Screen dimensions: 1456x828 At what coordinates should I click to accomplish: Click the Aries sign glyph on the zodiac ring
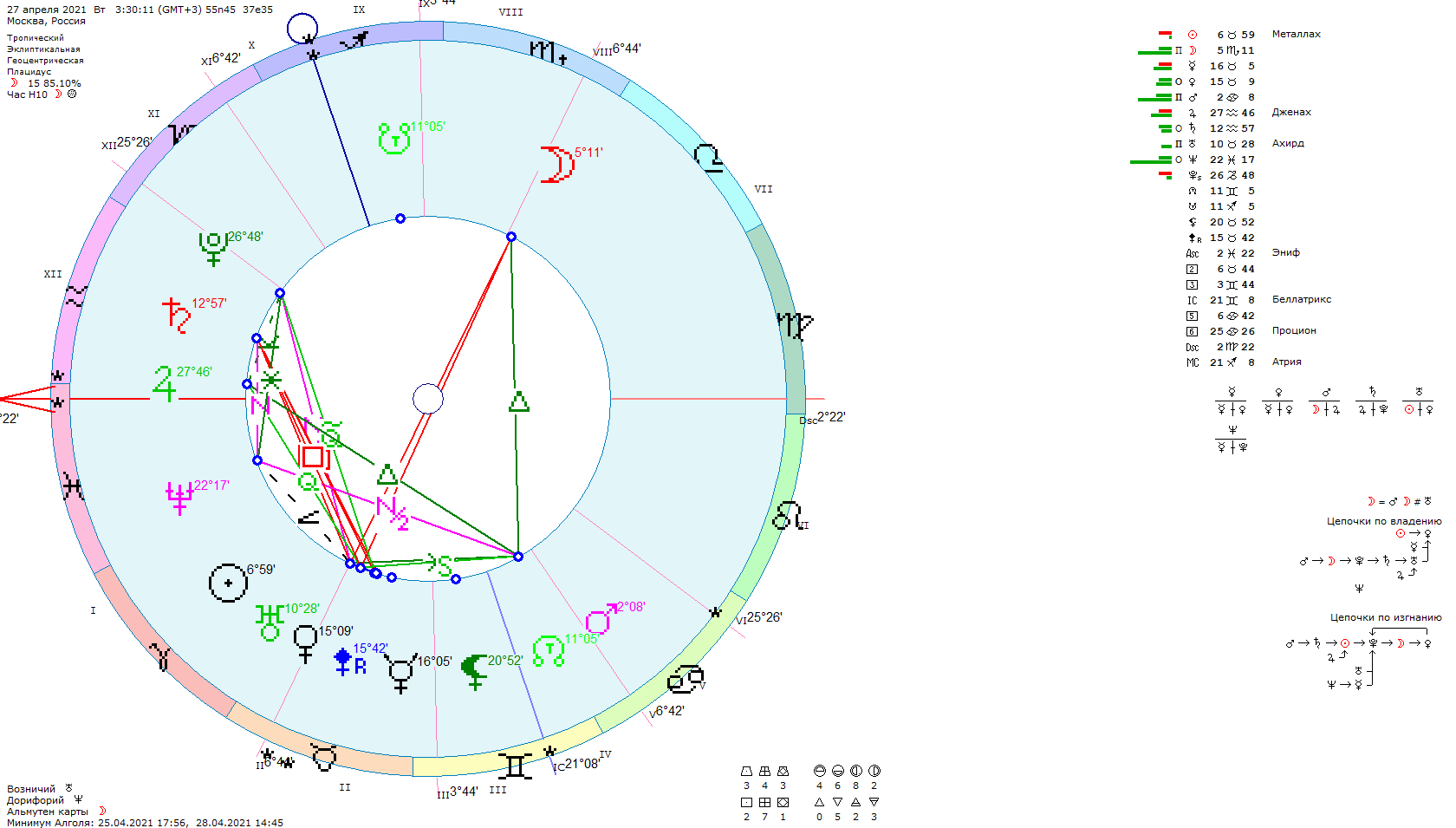[x=160, y=656]
